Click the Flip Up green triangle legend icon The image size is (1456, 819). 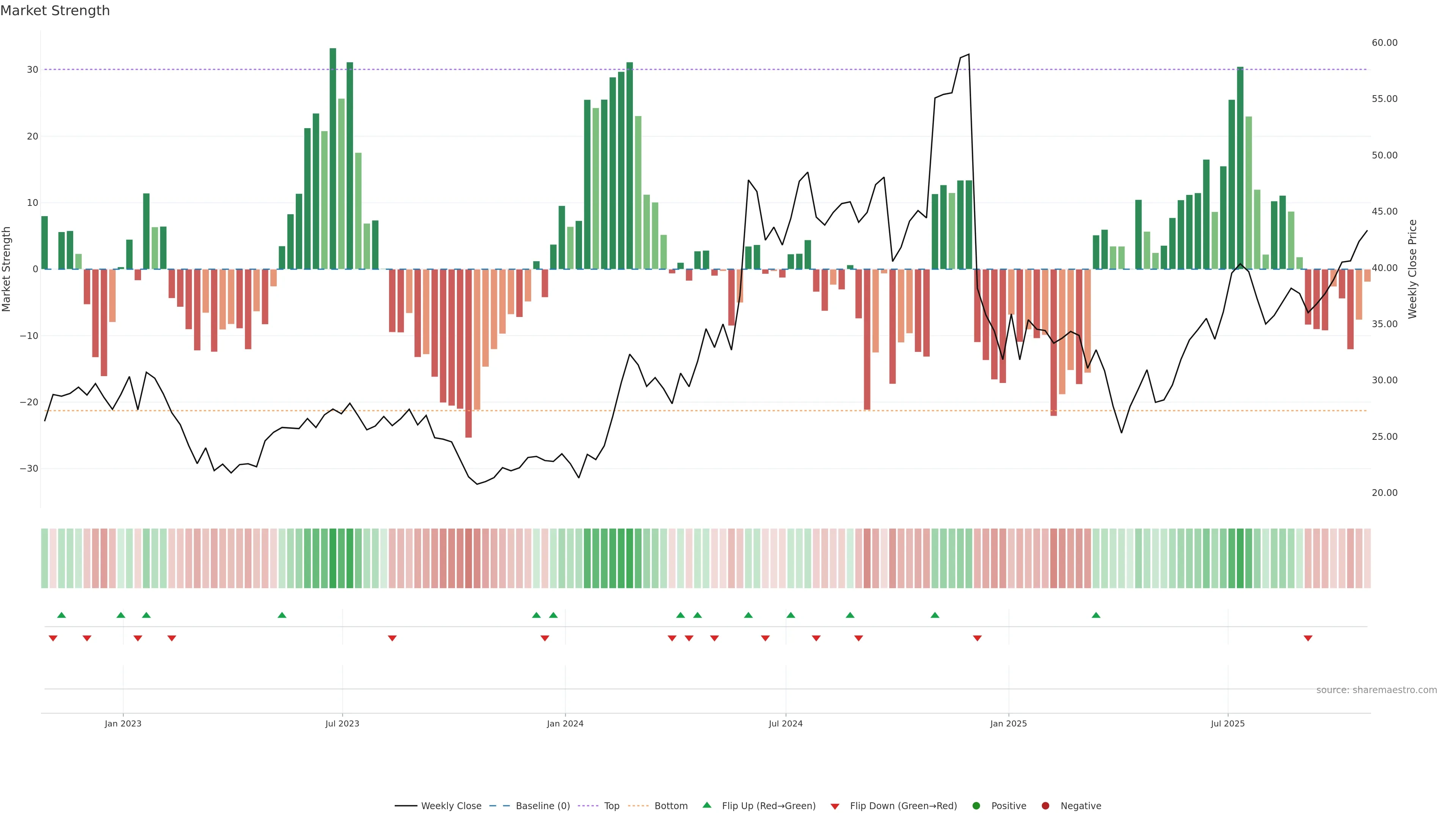pyautogui.click(x=706, y=805)
